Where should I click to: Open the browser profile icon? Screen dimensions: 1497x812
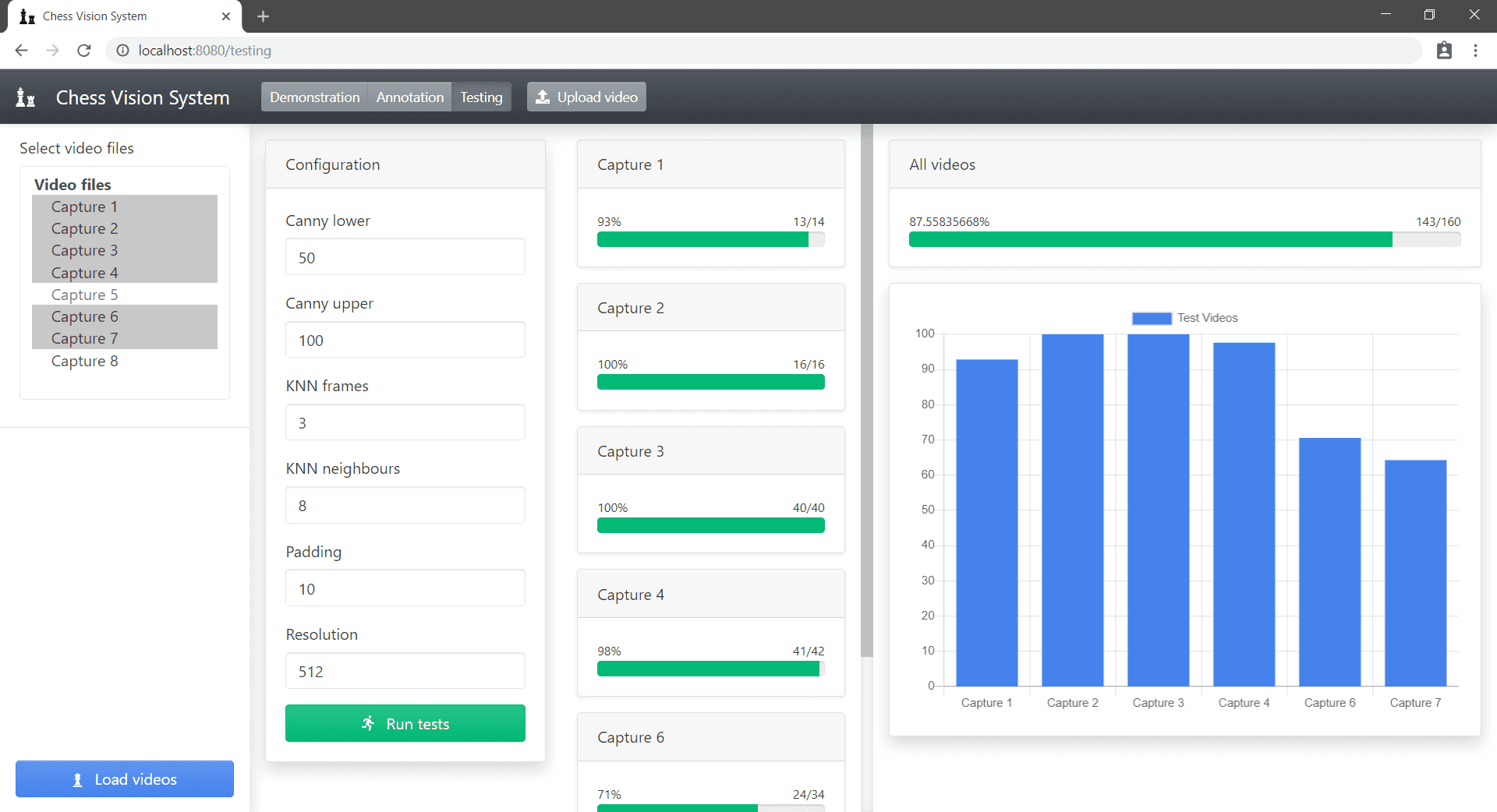1445,50
